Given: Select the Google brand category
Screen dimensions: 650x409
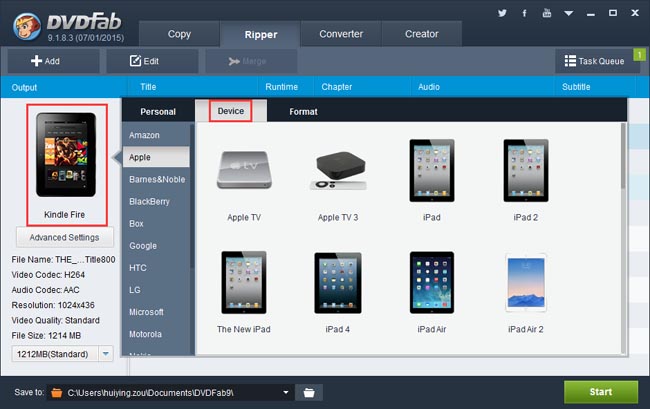Looking at the screenshot, I should 156,246.
